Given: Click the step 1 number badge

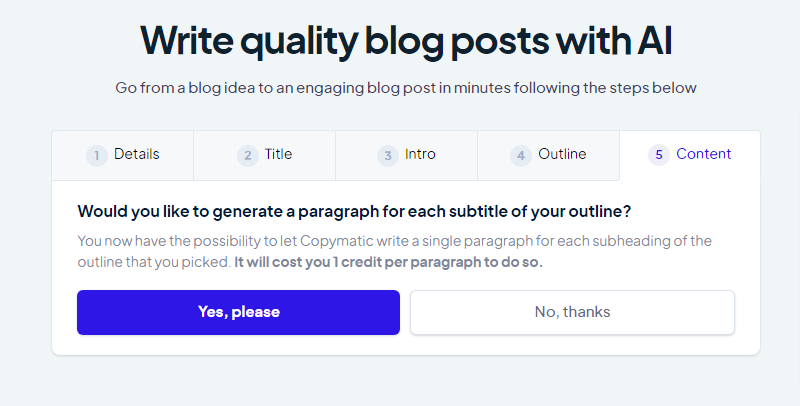Looking at the screenshot, I should point(97,155).
